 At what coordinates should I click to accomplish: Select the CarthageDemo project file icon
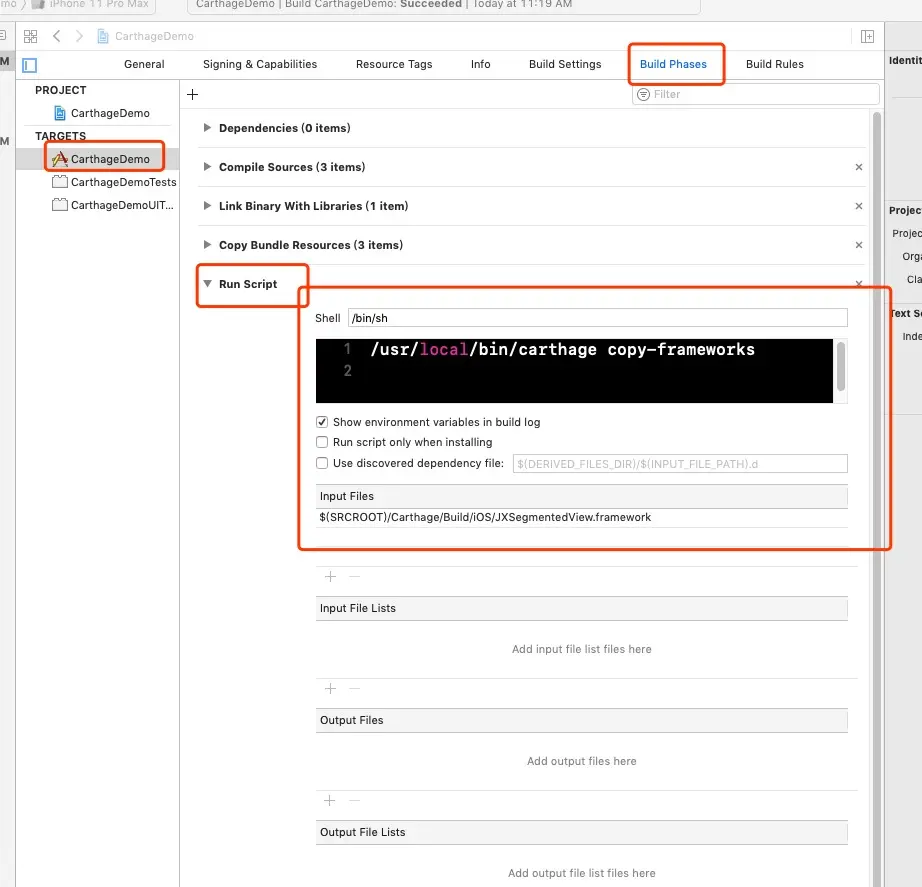pos(59,113)
